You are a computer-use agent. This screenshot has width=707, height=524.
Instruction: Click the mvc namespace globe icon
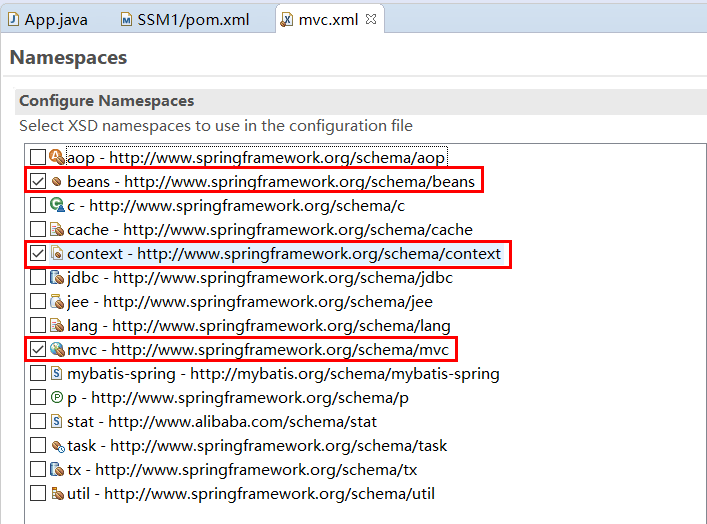click(57, 349)
